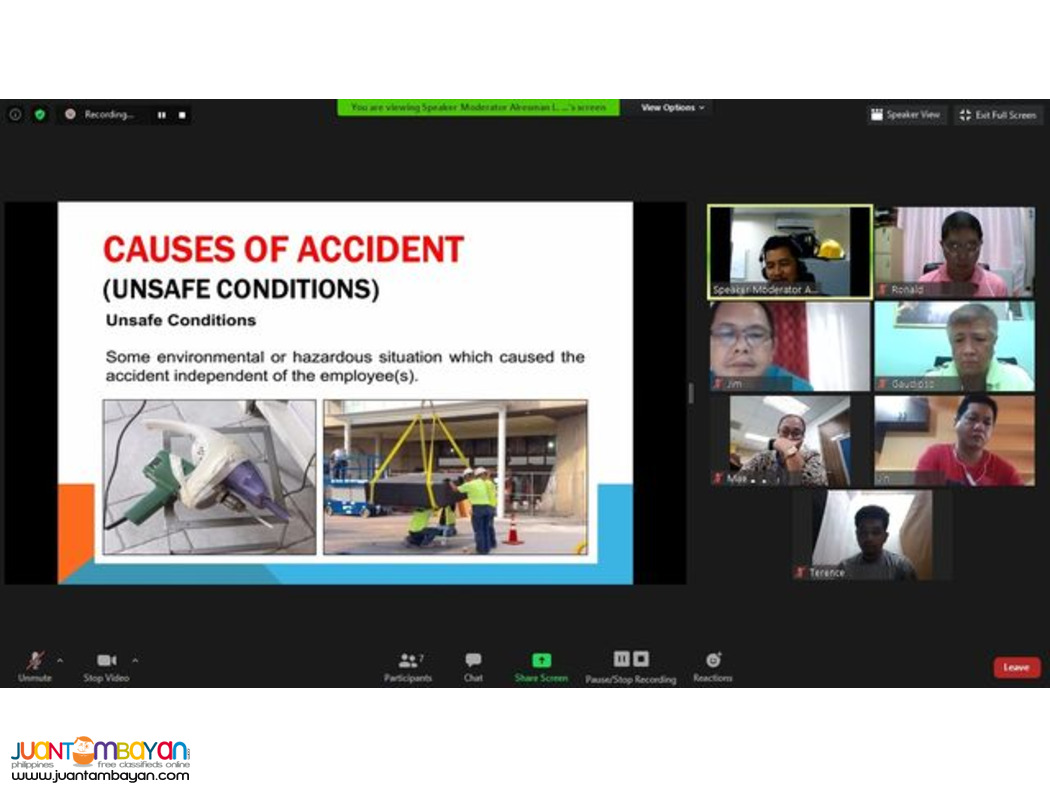
Task: Open the Participants panel
Action: point(408,660)
